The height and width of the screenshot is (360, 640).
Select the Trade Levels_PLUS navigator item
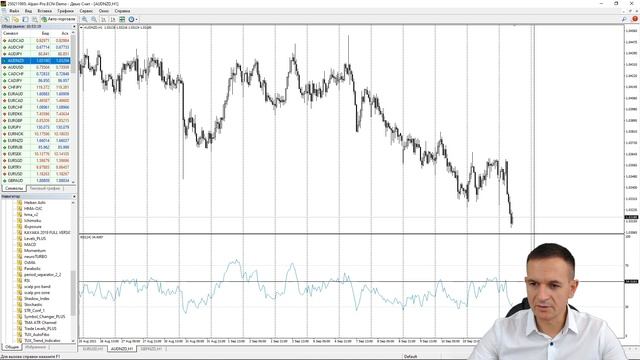40,329
